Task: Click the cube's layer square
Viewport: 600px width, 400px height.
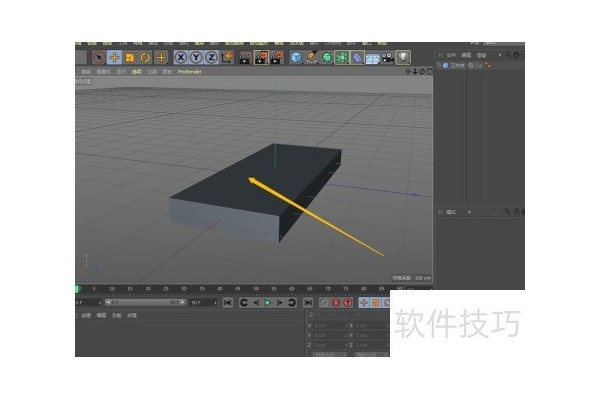Action: 471,66
